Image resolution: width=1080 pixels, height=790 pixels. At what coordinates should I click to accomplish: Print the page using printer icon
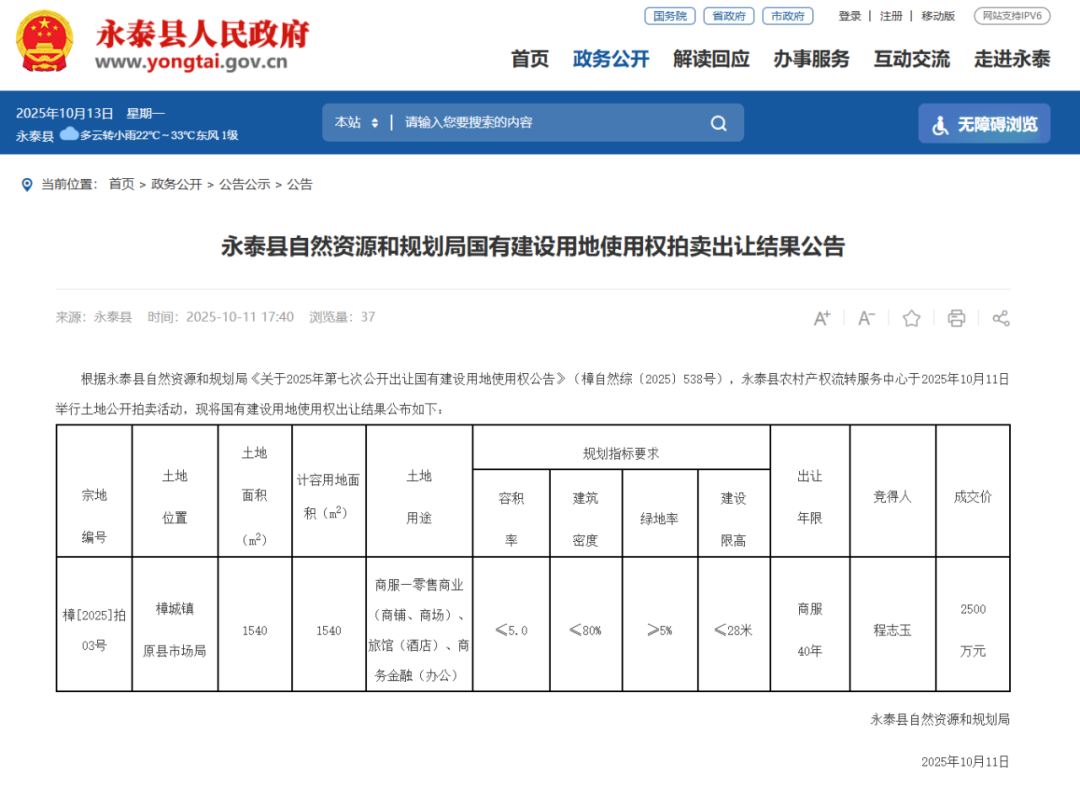(956, 318)
